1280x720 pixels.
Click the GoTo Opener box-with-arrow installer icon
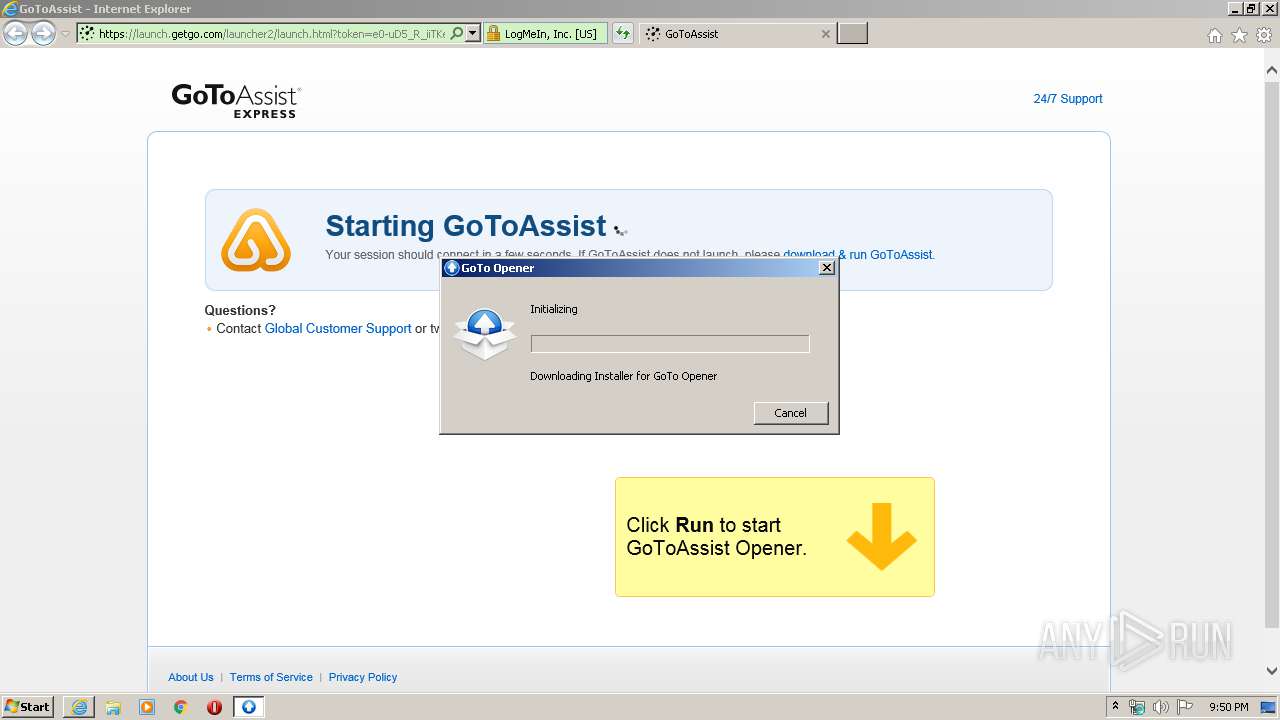coord(485,335)
